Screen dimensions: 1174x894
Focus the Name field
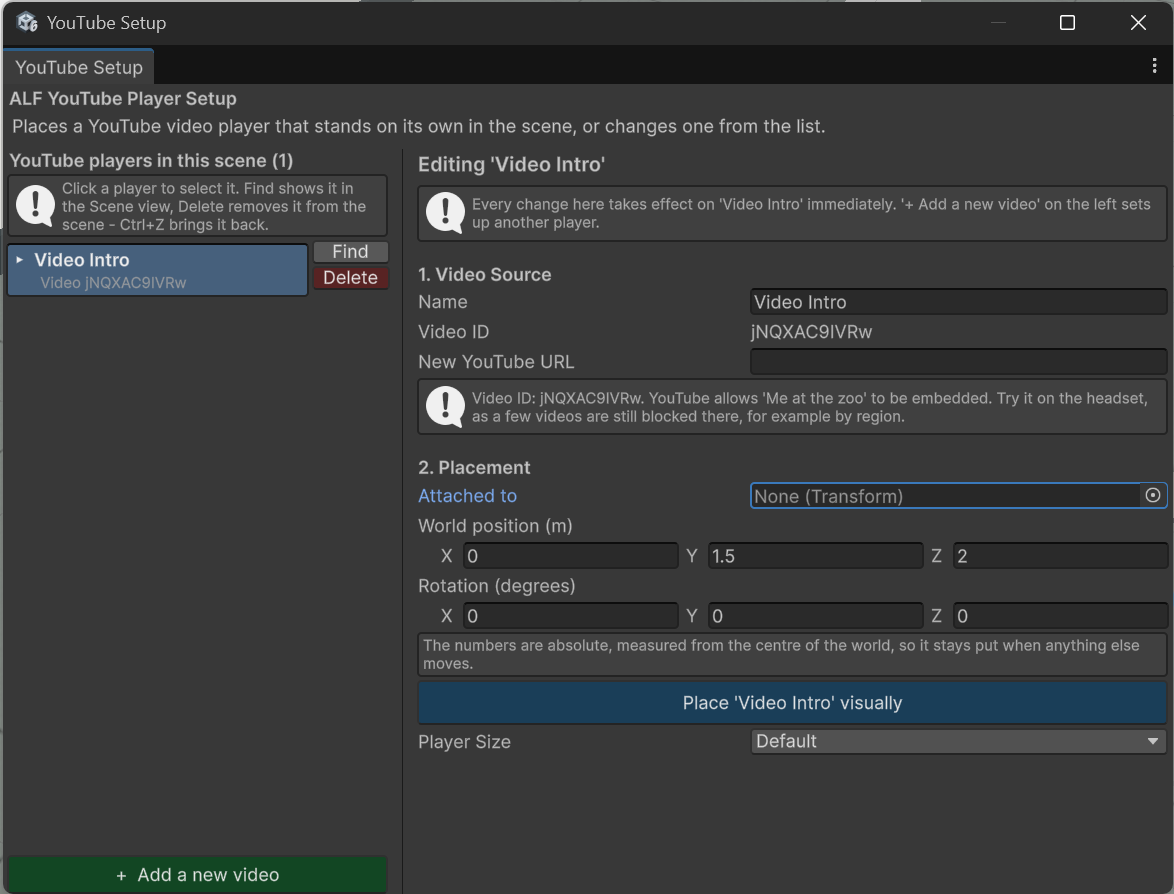click(x=958, y=302)
